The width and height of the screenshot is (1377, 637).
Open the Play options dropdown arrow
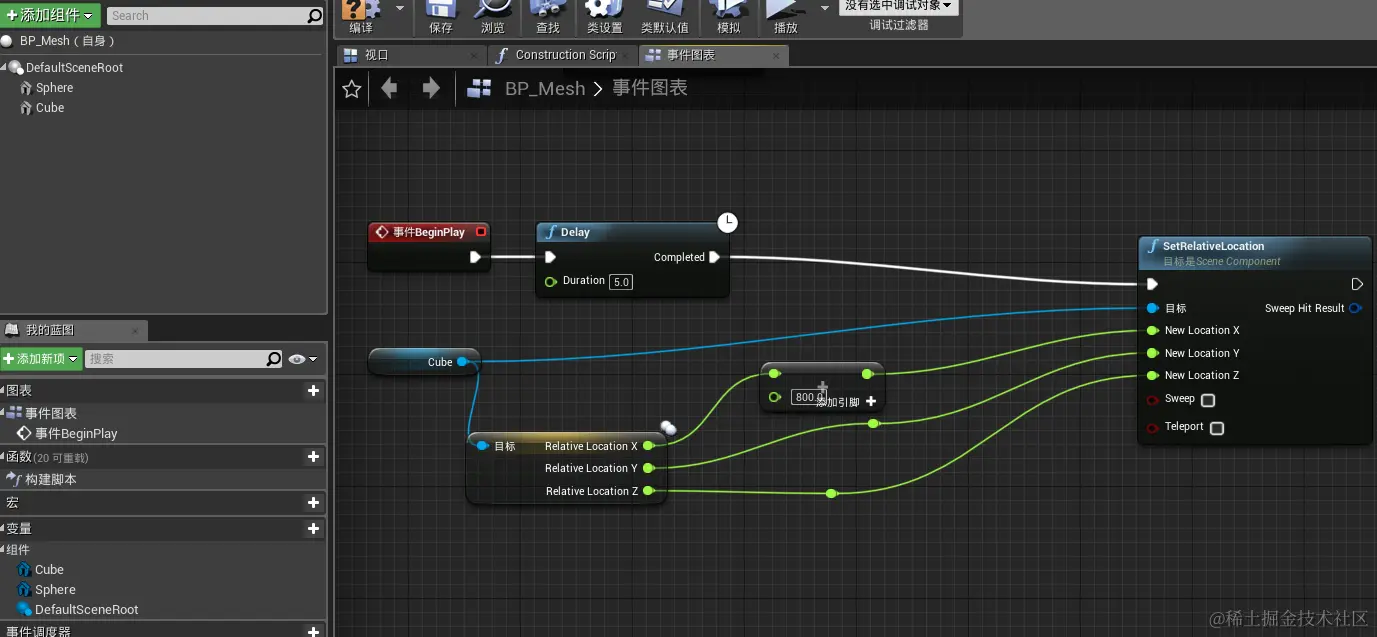[x=825, y=7]
